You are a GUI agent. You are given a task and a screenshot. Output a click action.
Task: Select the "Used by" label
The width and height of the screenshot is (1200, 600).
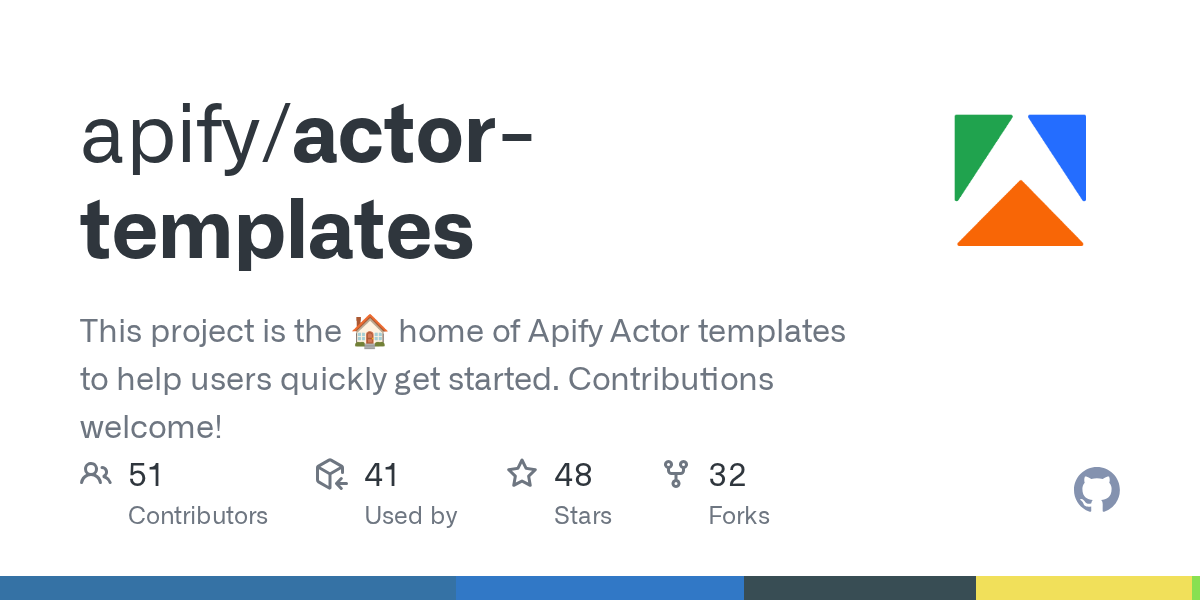pyautogui.click(x=411, y=516)
